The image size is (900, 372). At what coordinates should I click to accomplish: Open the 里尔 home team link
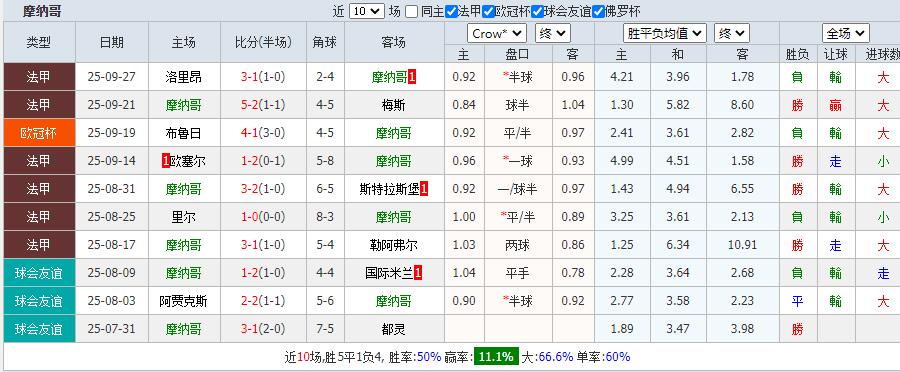click(x=184, y=217)
